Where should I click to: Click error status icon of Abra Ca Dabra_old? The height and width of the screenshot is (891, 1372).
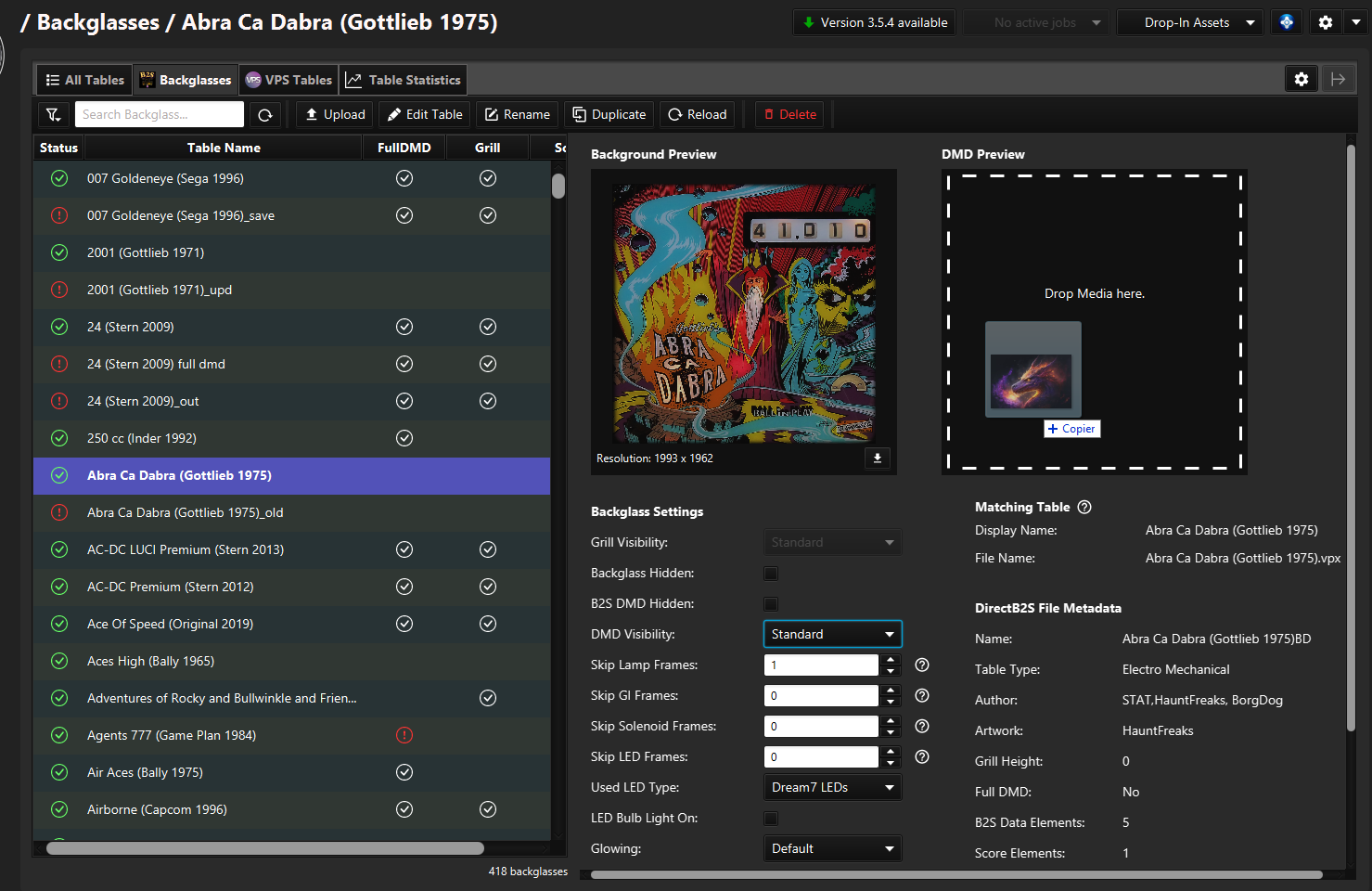tap(59, 512)
